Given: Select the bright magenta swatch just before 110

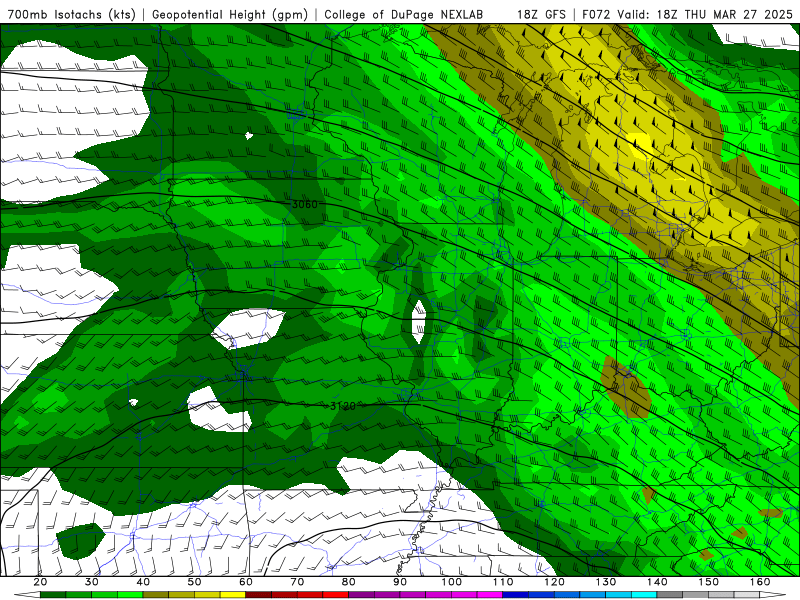Looking at the screenshot, I should pyautogui.click(x=490, y=595).
